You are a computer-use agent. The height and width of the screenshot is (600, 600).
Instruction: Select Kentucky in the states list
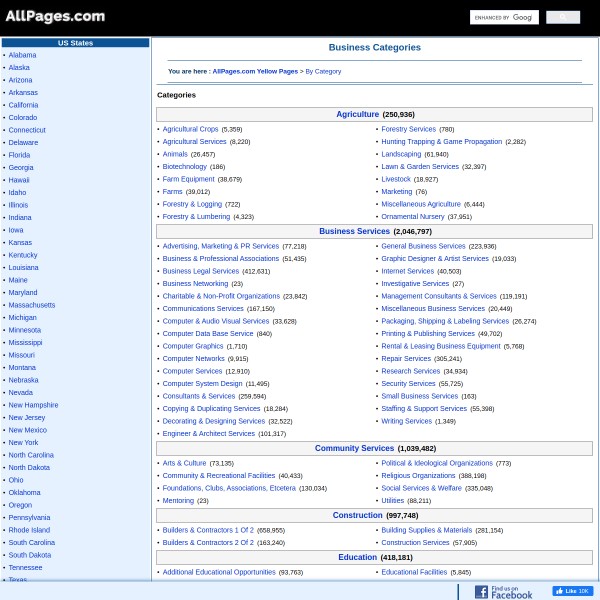click(x=23, y=255)
